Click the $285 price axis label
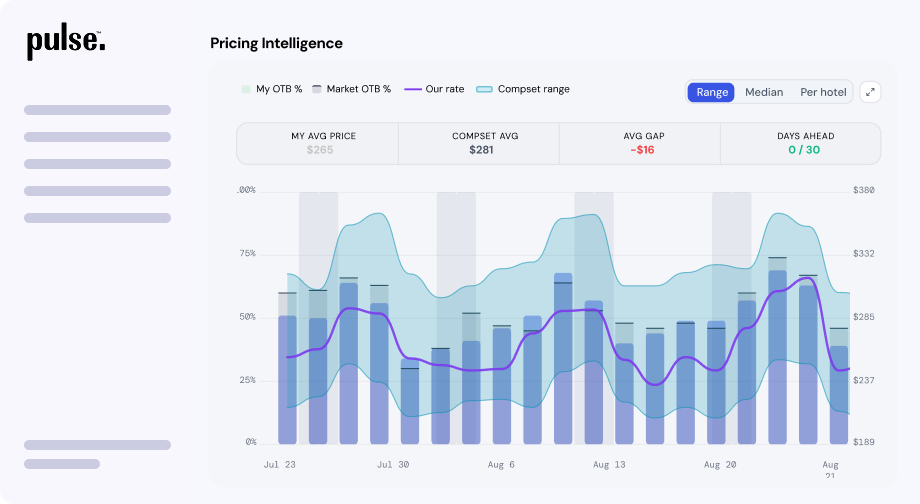This screenshot has width=920, height=504. [864, 317]
